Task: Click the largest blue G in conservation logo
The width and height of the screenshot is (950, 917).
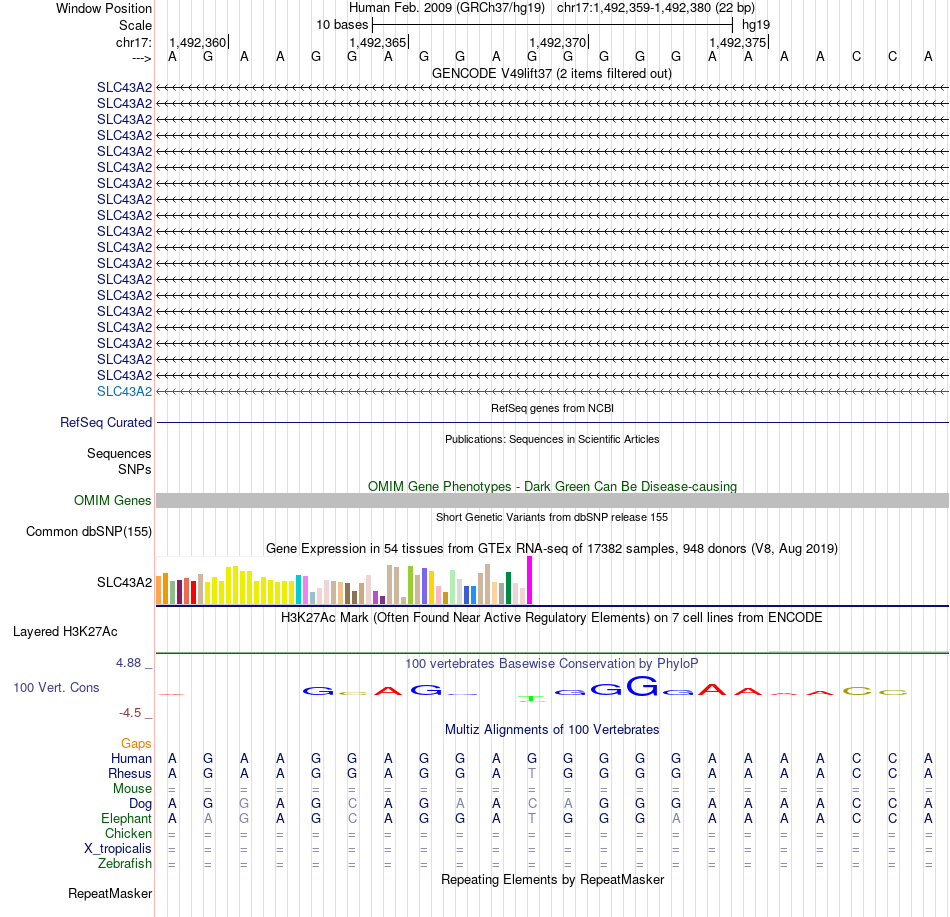Action: pyautogui.click(x=642, y=686)
